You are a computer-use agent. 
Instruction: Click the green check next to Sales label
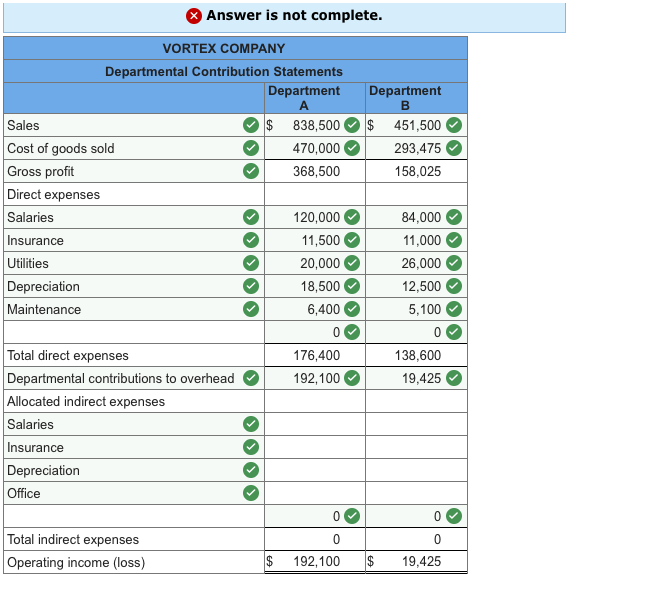[251, 125]
